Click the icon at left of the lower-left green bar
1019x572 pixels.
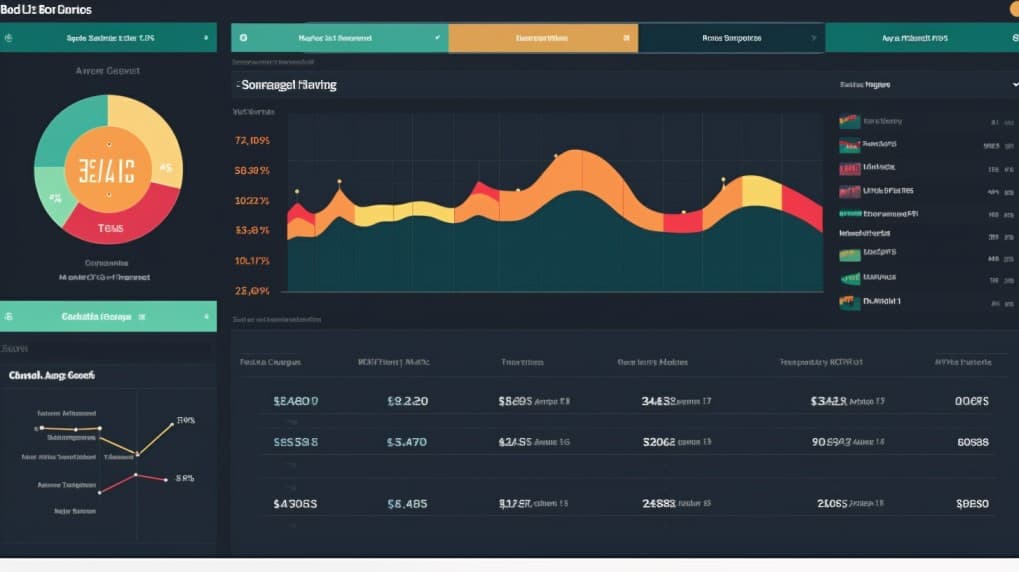[9, 316]
